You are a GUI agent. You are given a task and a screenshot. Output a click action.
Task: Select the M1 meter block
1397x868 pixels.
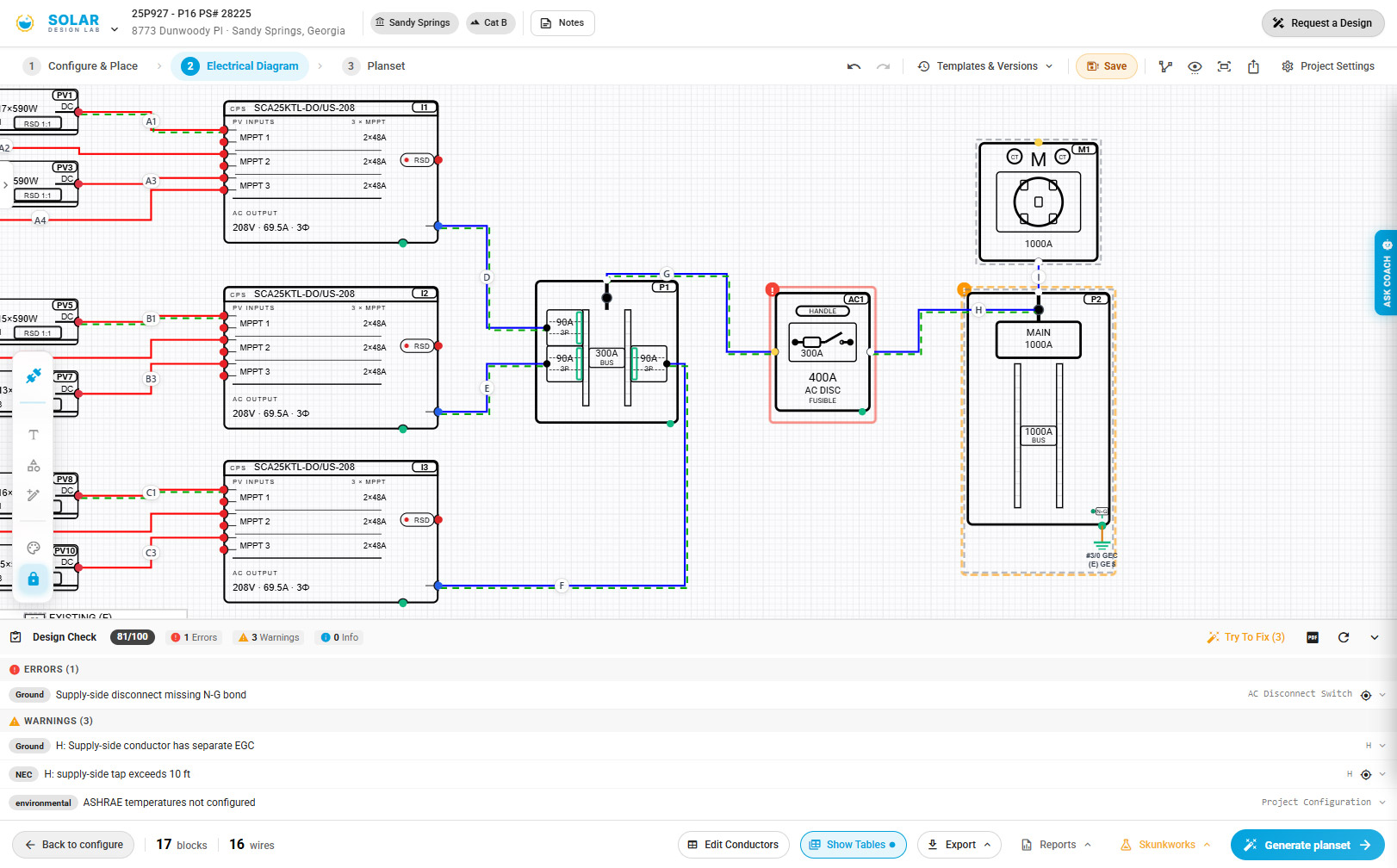1038,202
